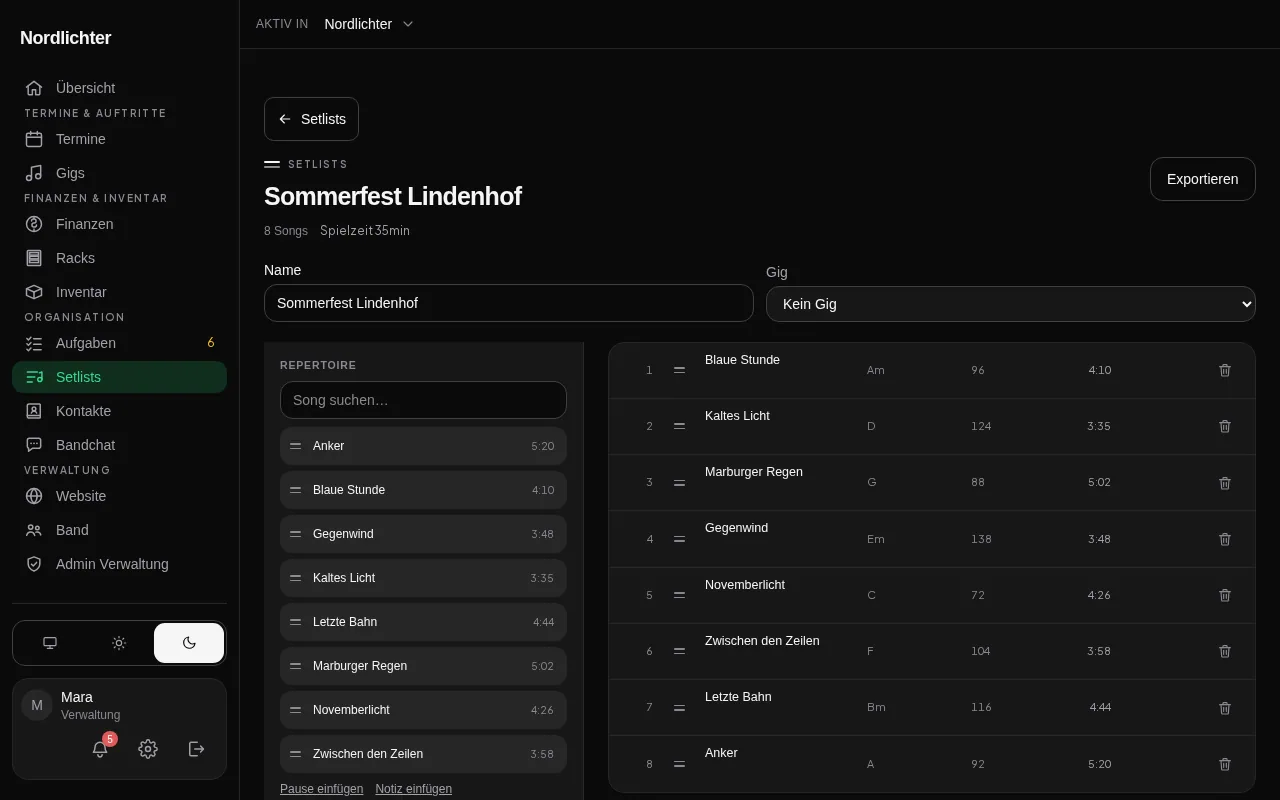Click trash icon in Letzte Bahn row

1225,707
